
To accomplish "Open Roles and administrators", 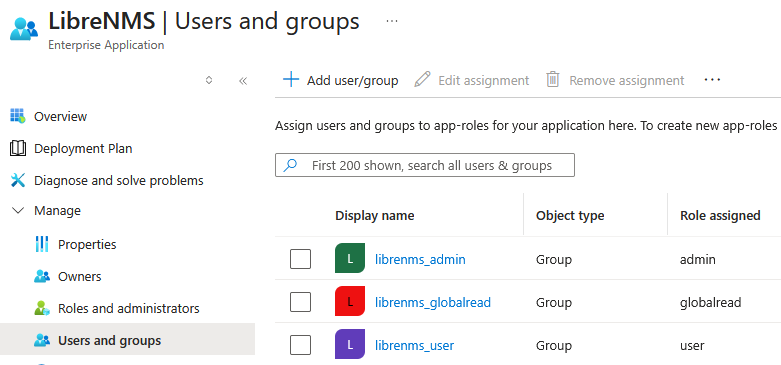I will (128, 308).
